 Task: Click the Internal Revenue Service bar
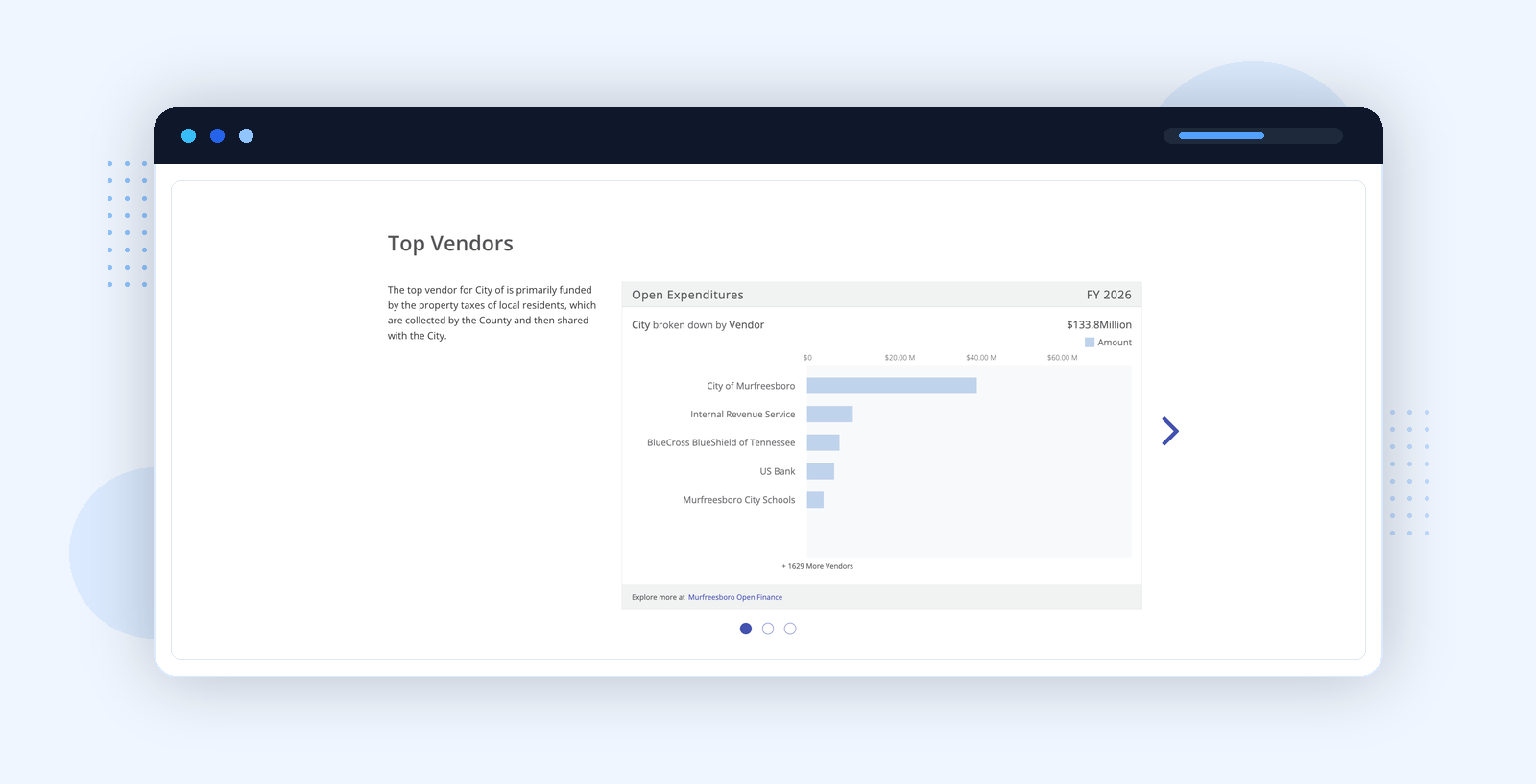(x=830, y=415)
